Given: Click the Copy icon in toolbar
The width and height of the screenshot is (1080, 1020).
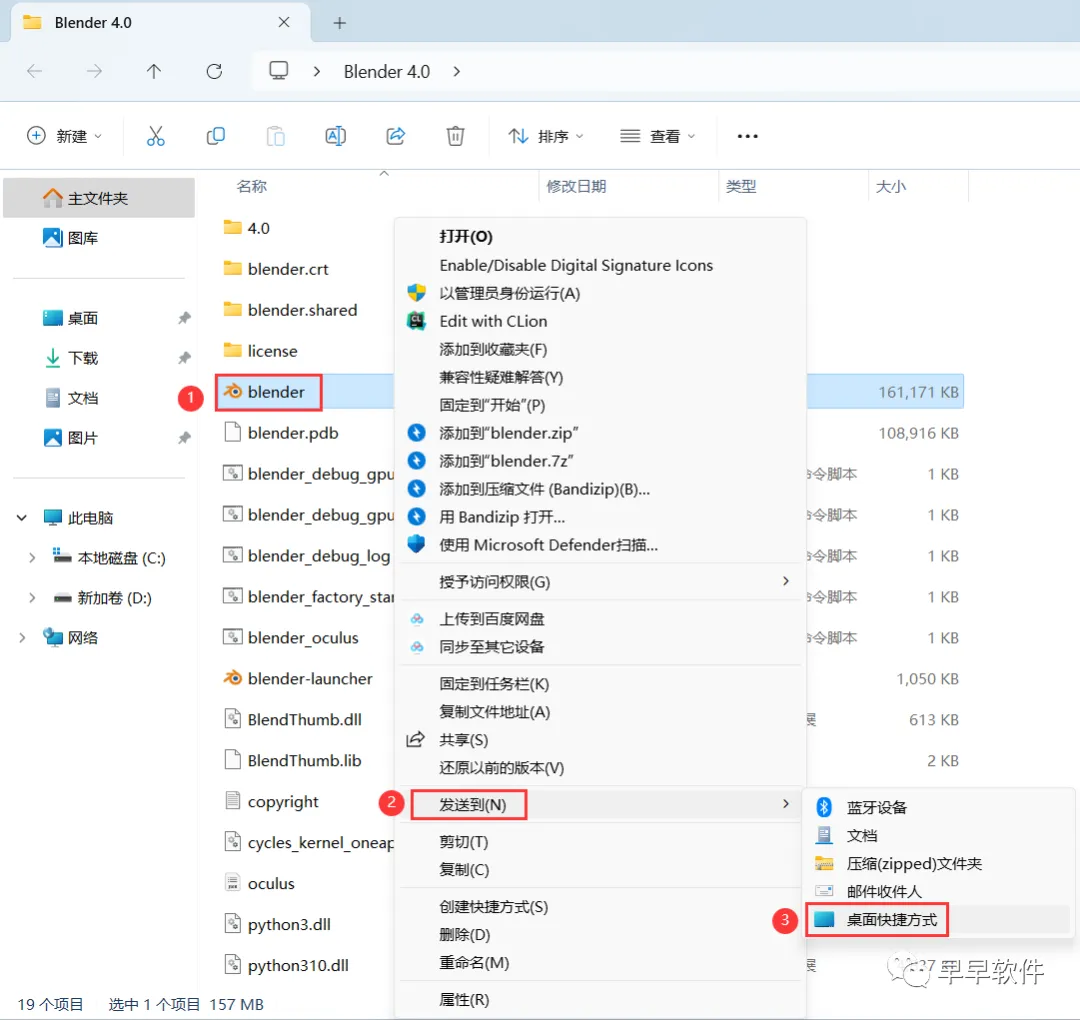Looking at the screenshot, I should 216,136.
